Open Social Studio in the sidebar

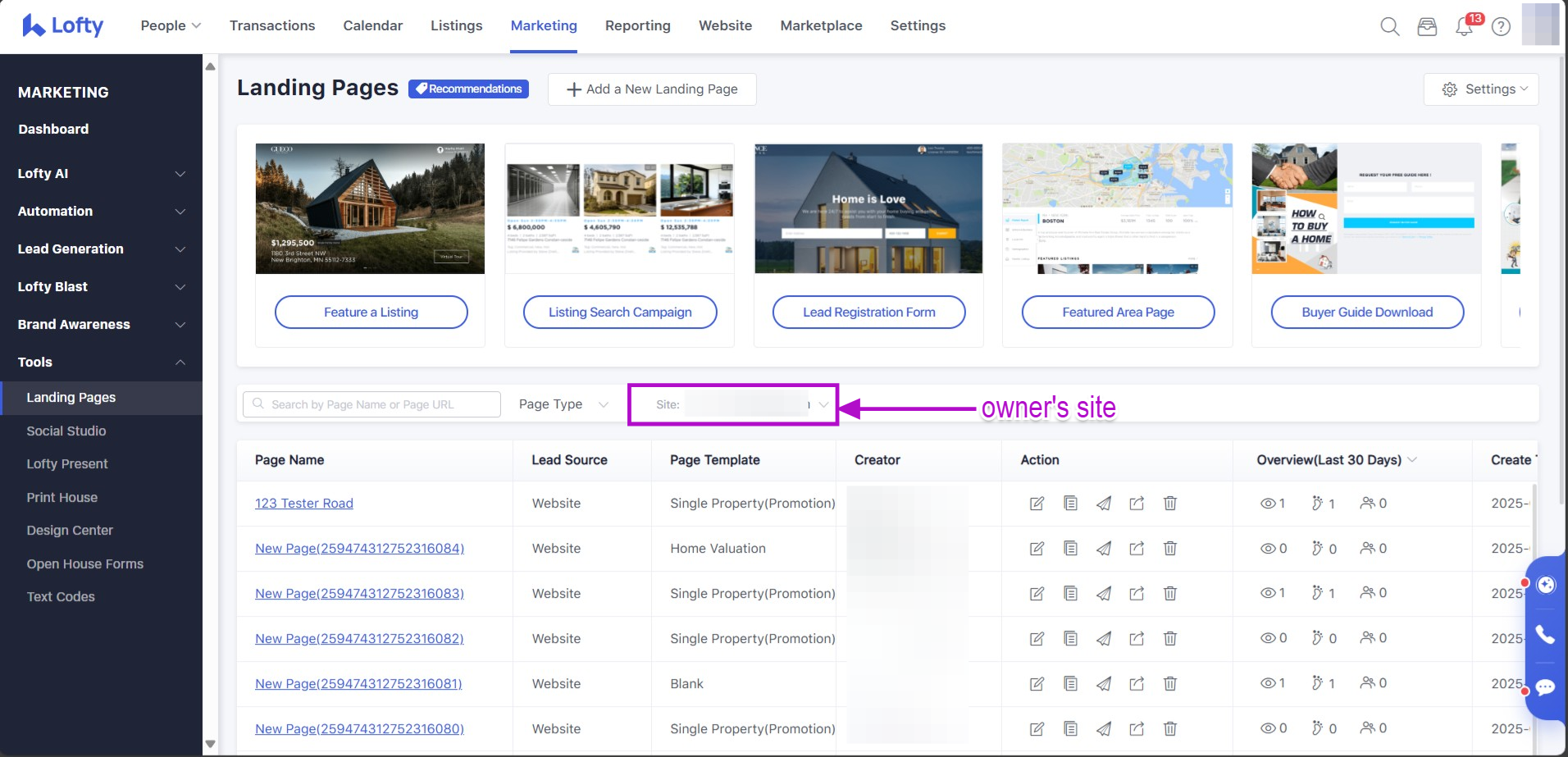tap(66, 431)
